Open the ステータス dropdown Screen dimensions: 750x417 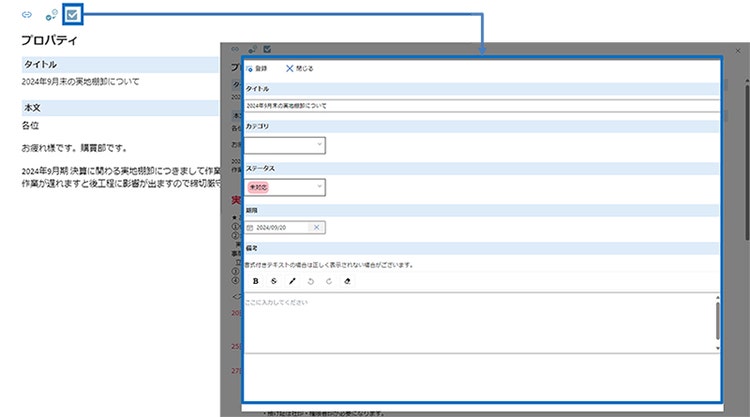coord(285,187)
